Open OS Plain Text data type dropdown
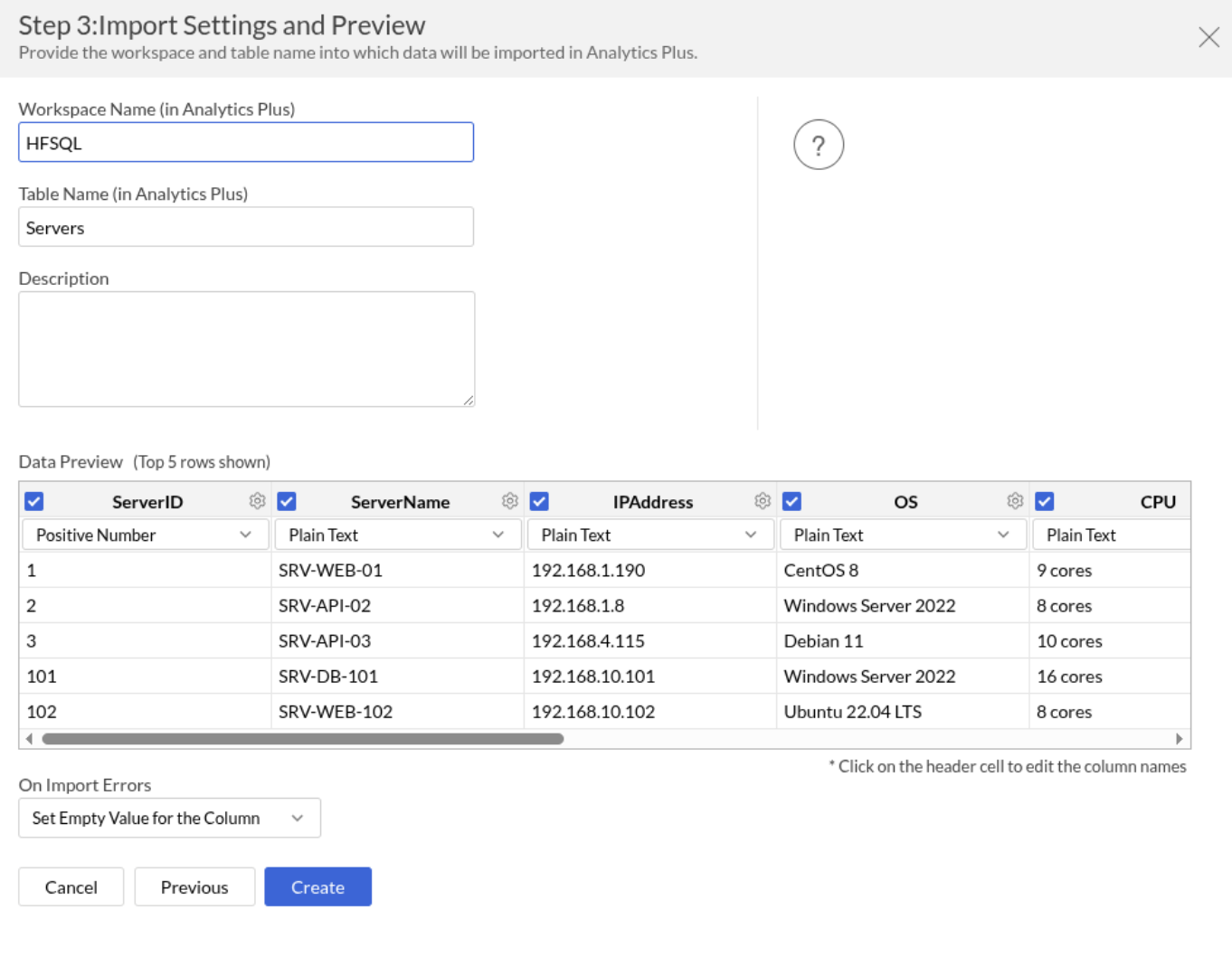The height and width of the screenshot is (966, 1232). [x=903, y=535]
